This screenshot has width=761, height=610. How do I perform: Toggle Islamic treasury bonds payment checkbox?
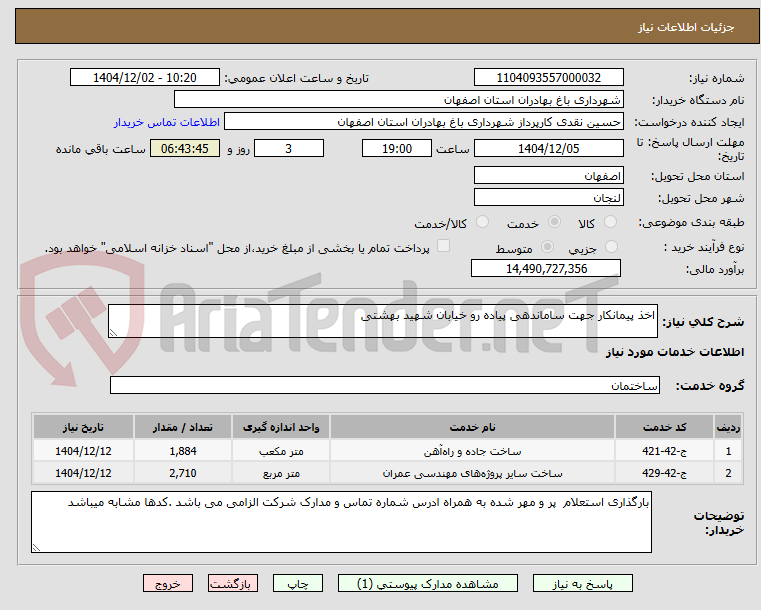(x=443, y=246)
